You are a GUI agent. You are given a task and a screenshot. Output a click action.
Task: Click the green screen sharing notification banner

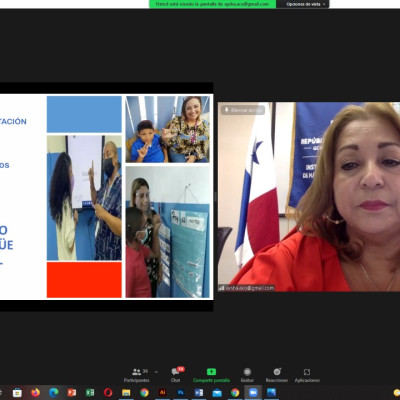(x=212, y=4)
